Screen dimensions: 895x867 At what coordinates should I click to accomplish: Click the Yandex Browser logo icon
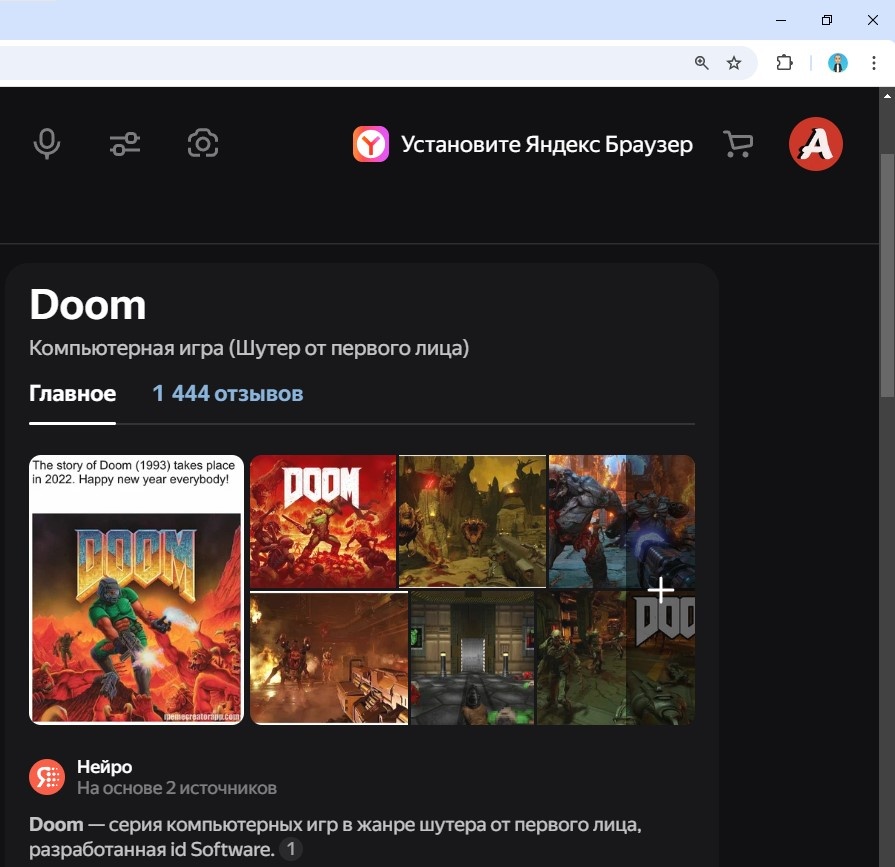click(x=371, y=144)
